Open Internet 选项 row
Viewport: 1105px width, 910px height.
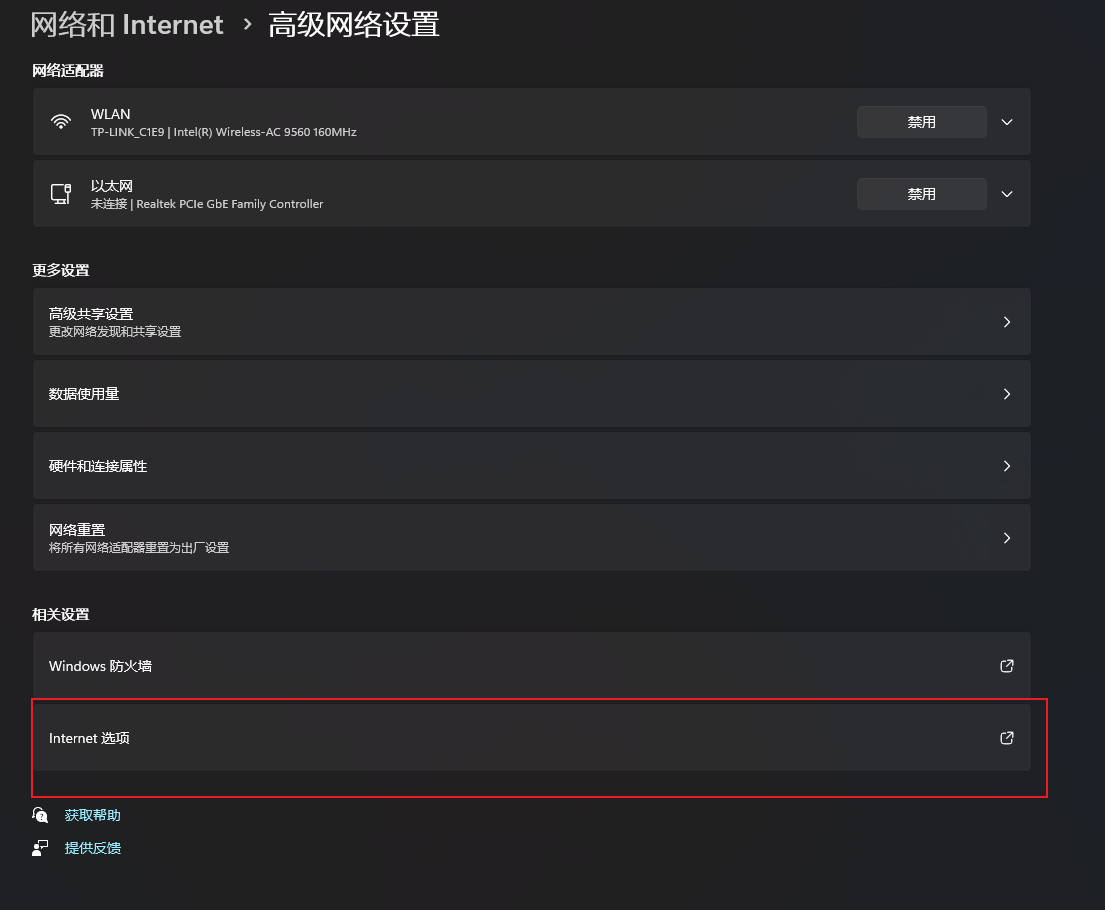(x=531, y=738)
